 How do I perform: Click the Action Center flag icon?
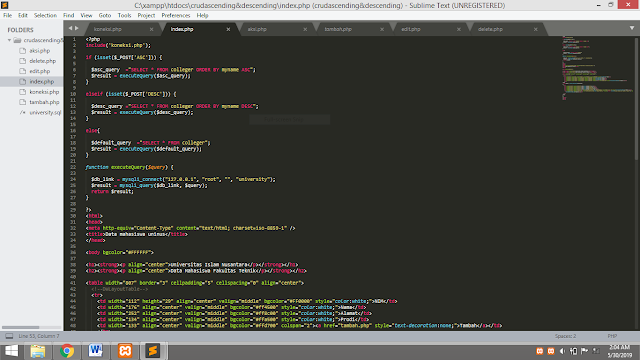pos(584,351)
